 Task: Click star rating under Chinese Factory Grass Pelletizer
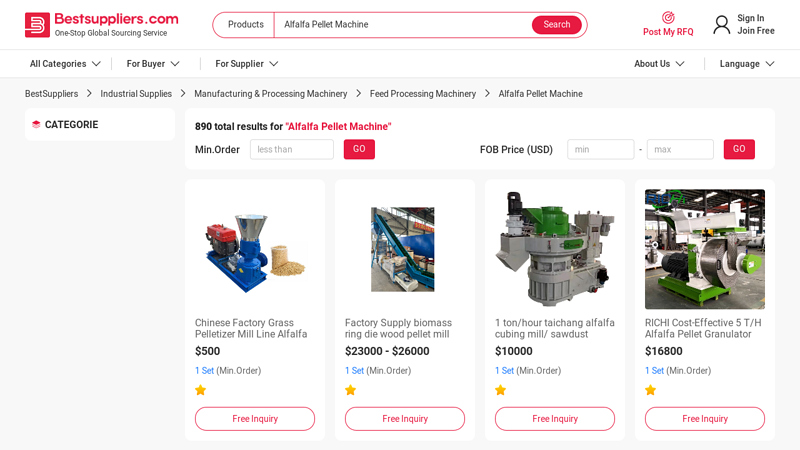point(201,390)
